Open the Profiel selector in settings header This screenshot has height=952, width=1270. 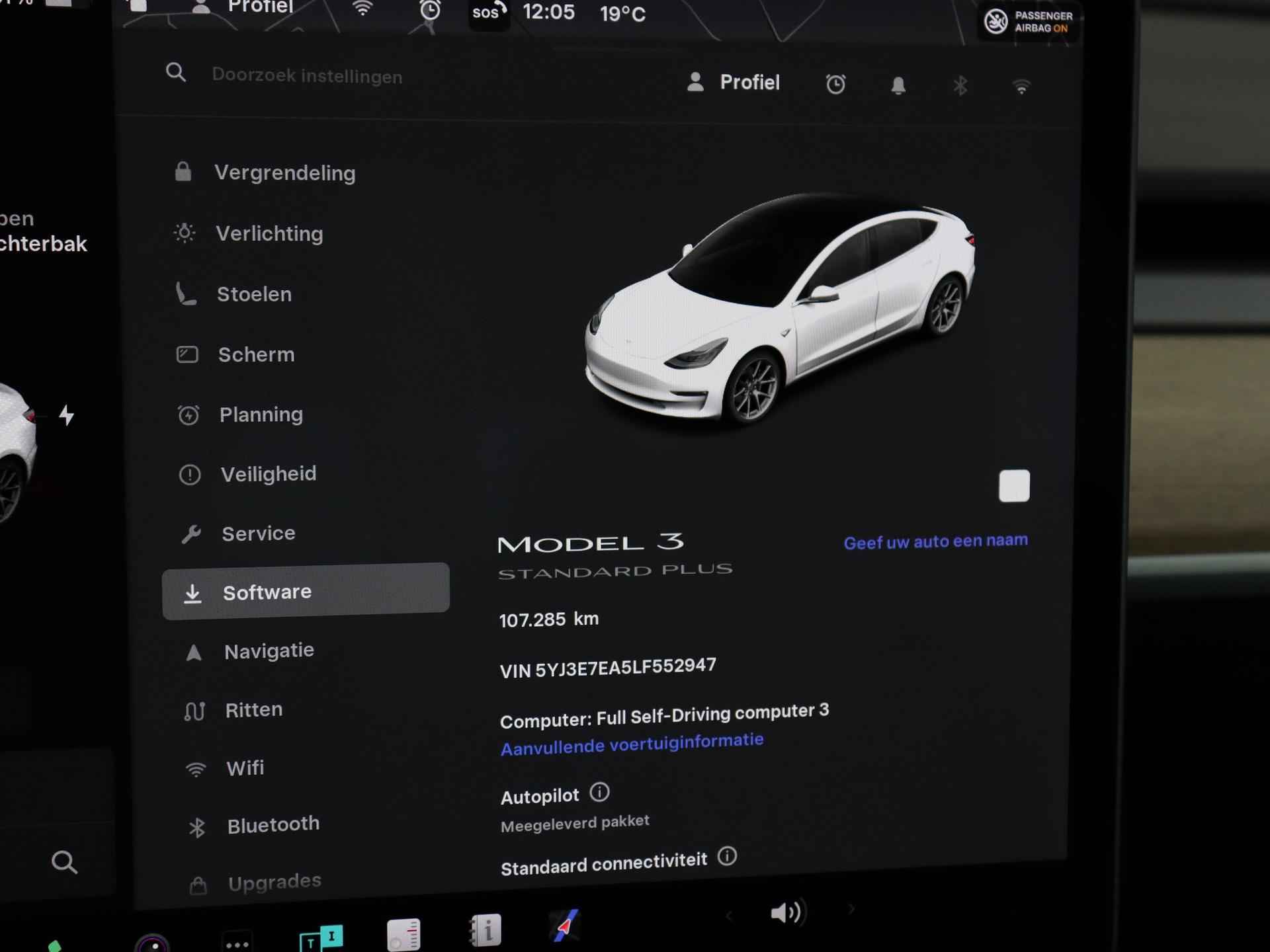tap(734, 82)
